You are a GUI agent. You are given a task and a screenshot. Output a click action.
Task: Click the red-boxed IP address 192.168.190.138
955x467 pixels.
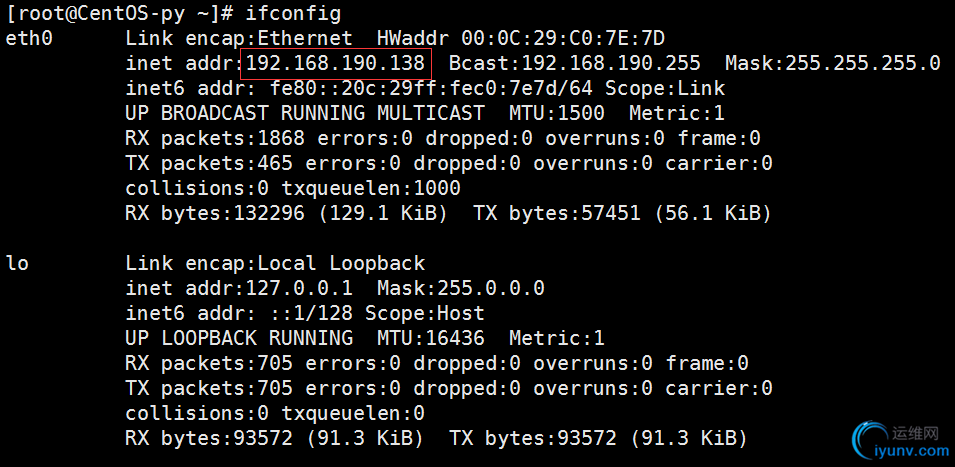point(336,64)
